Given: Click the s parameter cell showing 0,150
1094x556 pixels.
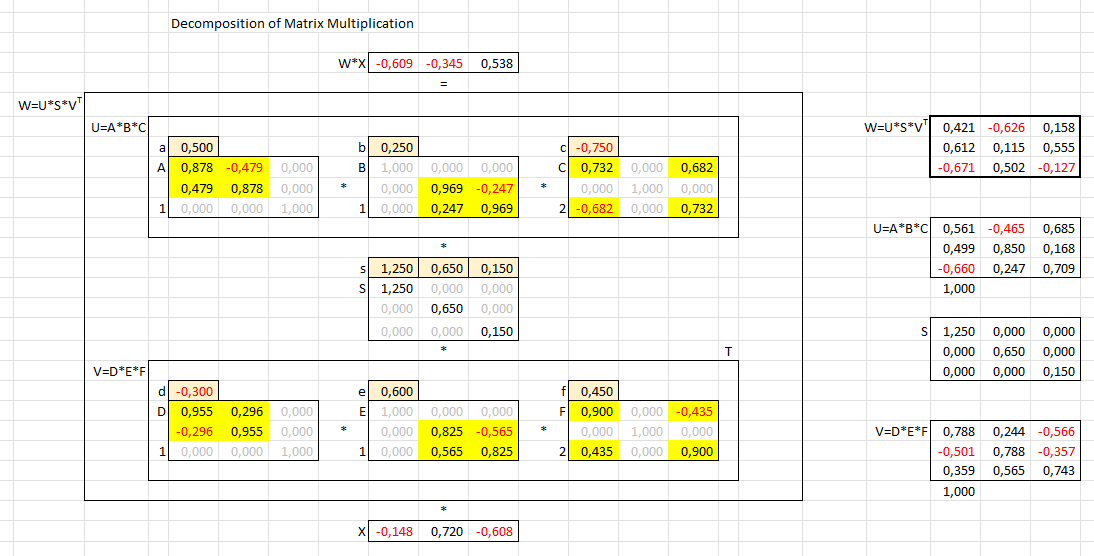Looking at the screenshot, I should point(494,269).
